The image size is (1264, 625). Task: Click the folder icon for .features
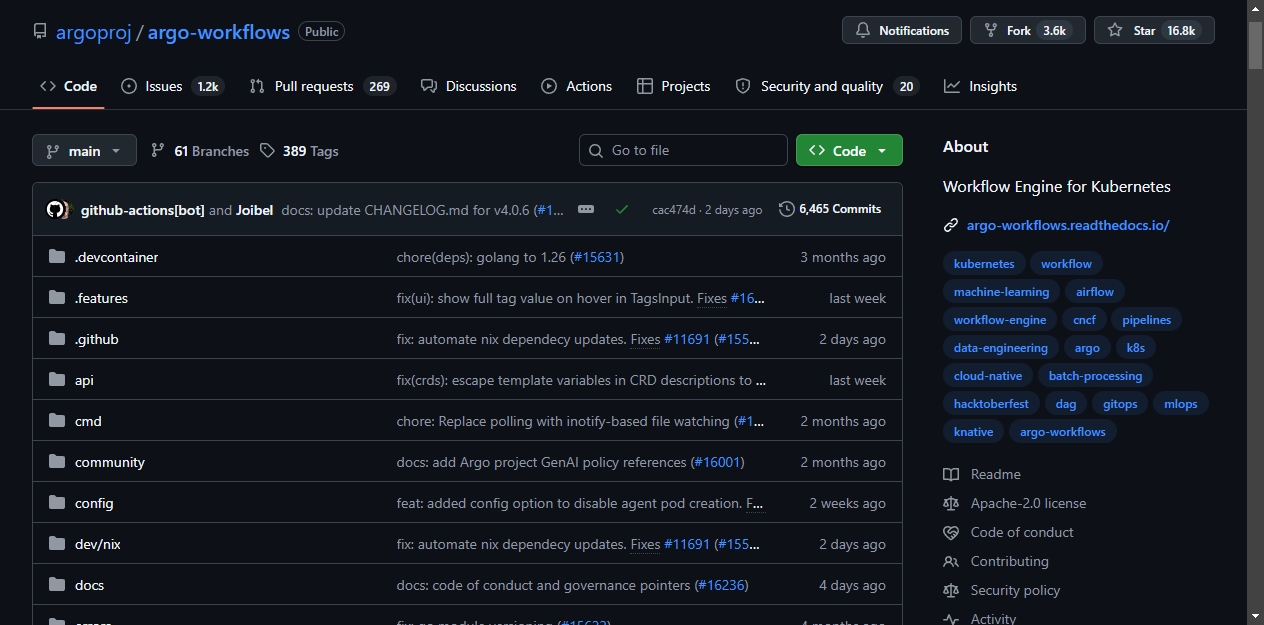coord(57,298)
